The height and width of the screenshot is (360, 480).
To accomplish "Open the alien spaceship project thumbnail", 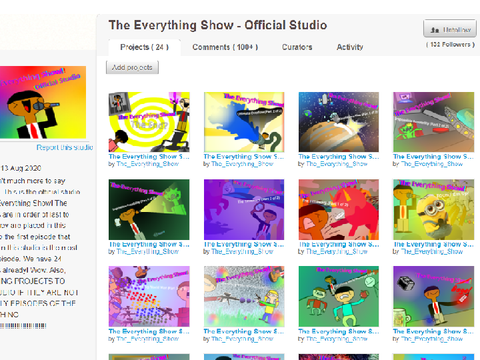I will click(x=433, y=122).
